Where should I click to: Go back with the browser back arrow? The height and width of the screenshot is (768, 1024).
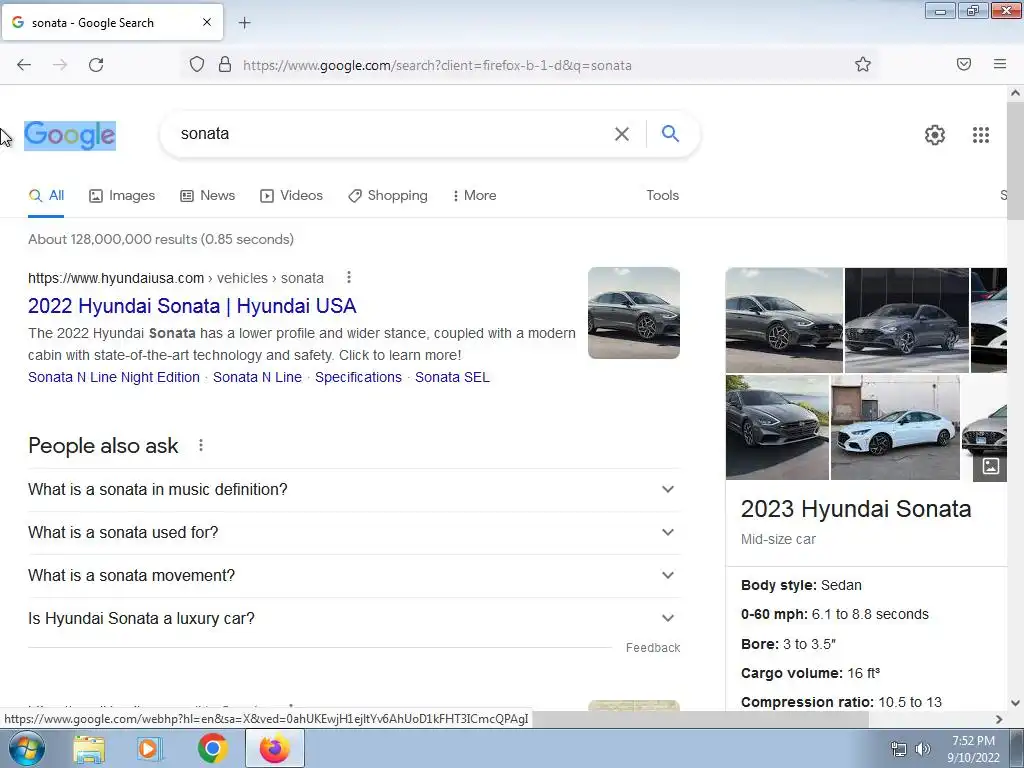coord(24,65)
